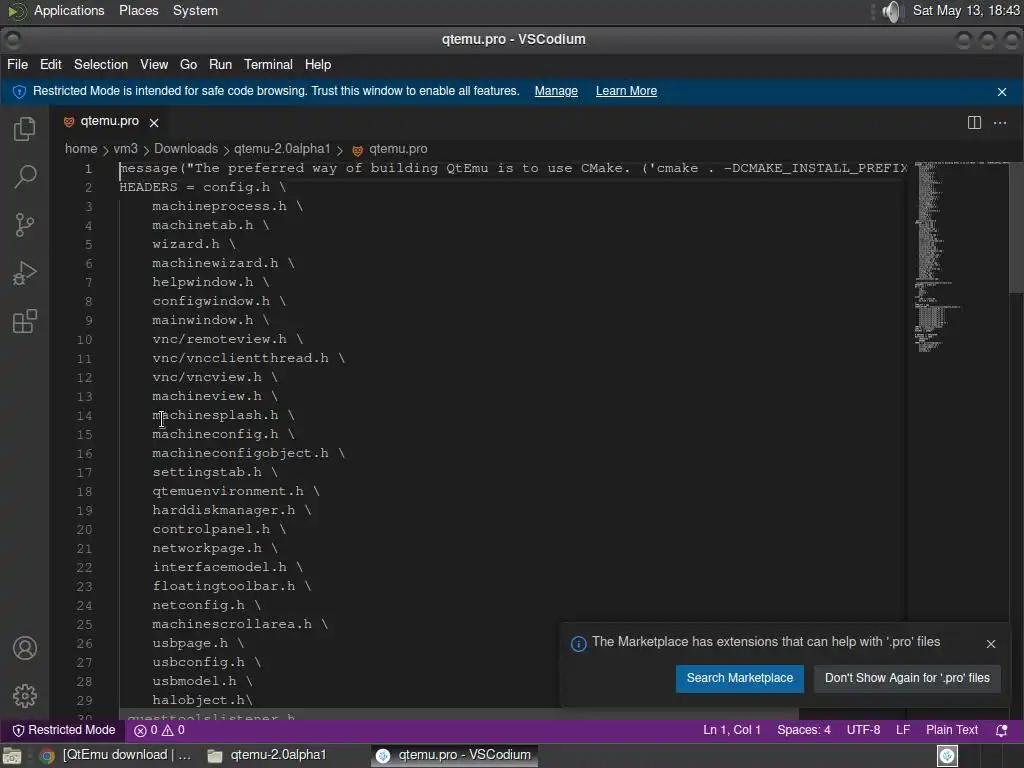This screenshot has height=768, width=1024.
Task: Open the Applications menu in top panel
Action: (69, 10)
